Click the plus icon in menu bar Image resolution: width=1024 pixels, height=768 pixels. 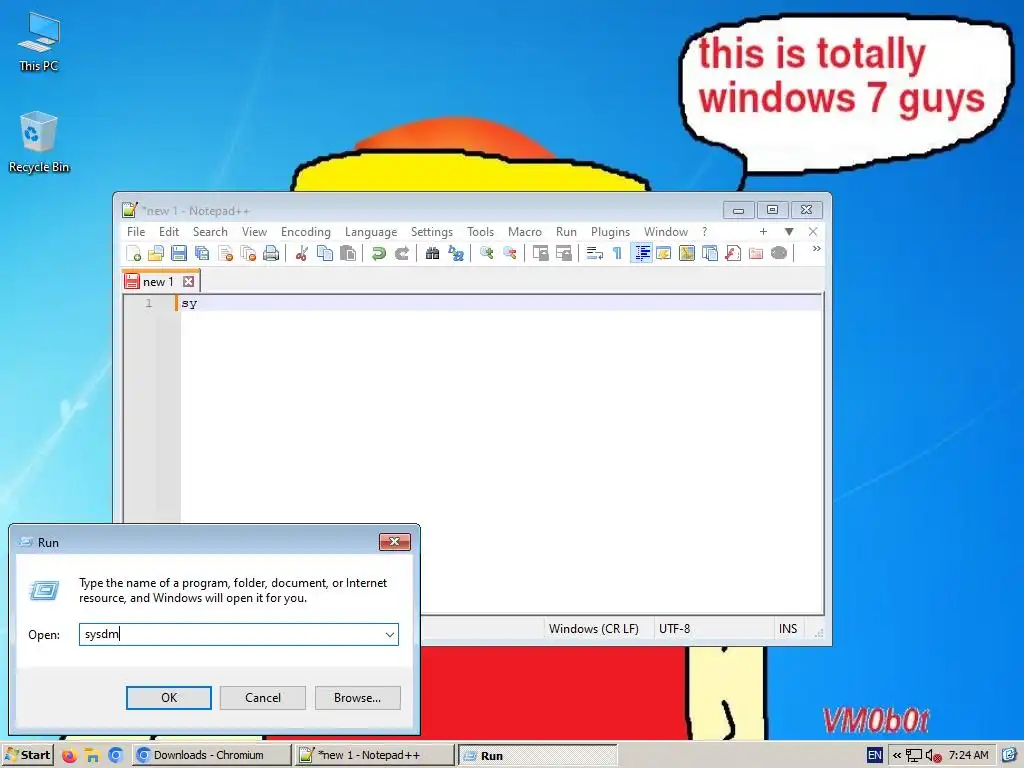pyautogui.click(x=763, y=231)
